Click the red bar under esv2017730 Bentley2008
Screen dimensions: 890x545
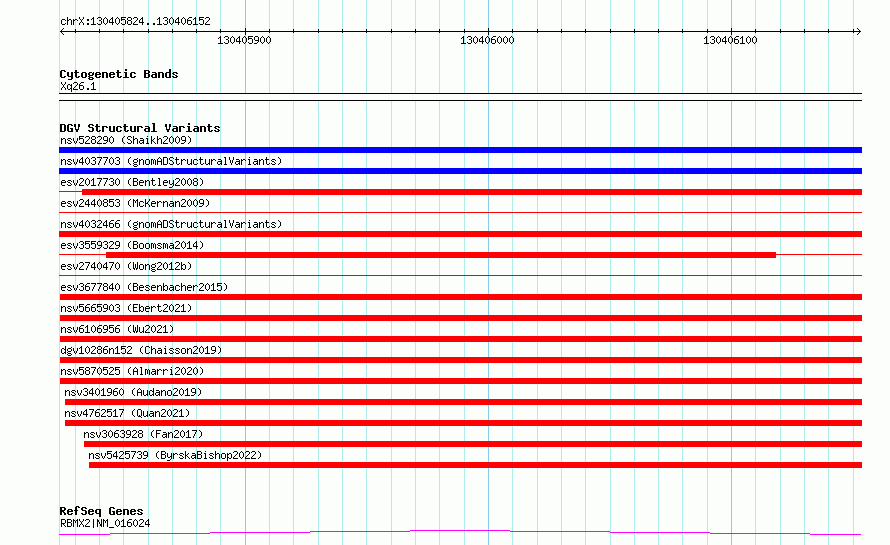point(472,192)
